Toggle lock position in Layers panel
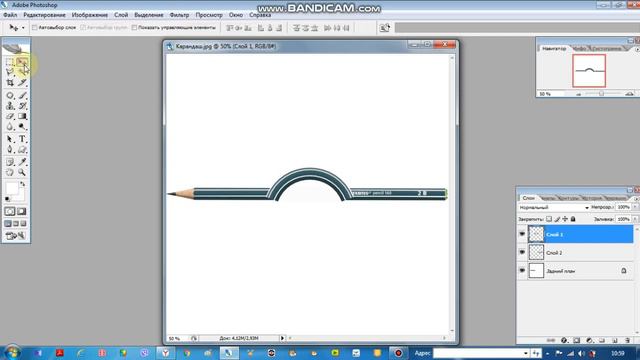The width and height of the screenshot is (640, 360). [x=565, y=219]
